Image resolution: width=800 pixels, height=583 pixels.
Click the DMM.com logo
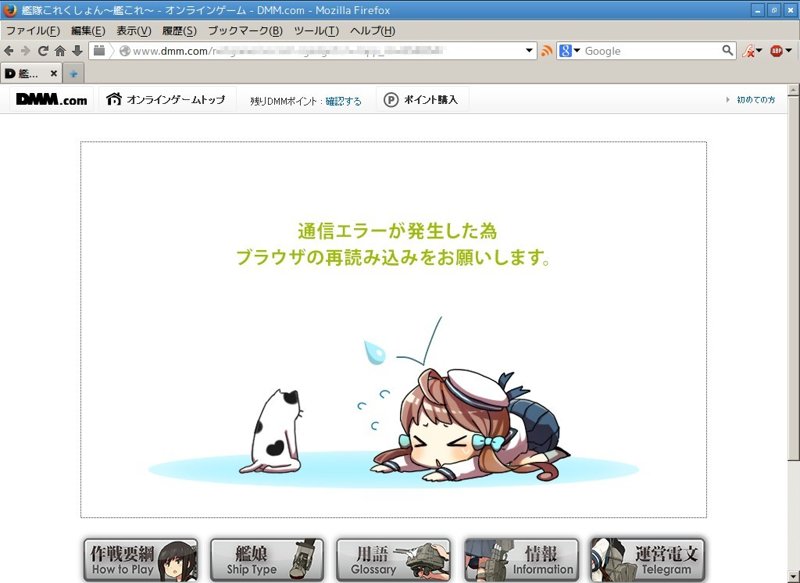(52, 99)
